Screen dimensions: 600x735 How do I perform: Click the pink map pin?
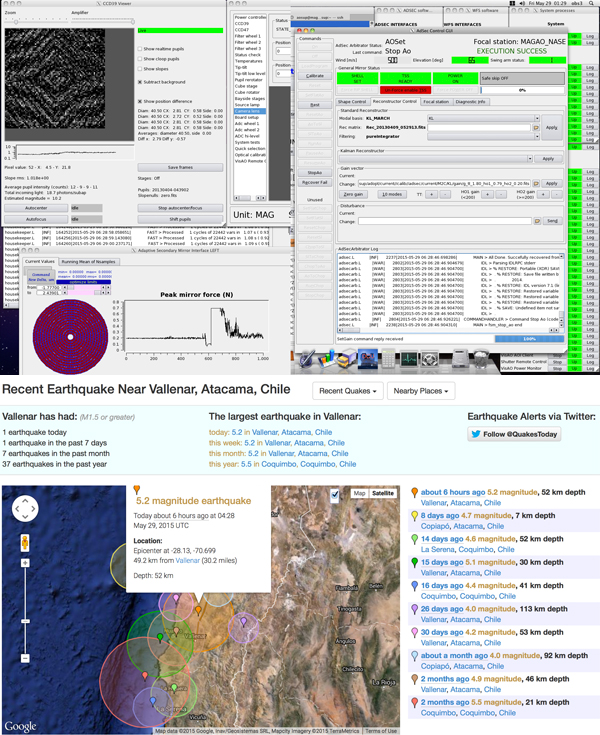click(x=176, y=598)
